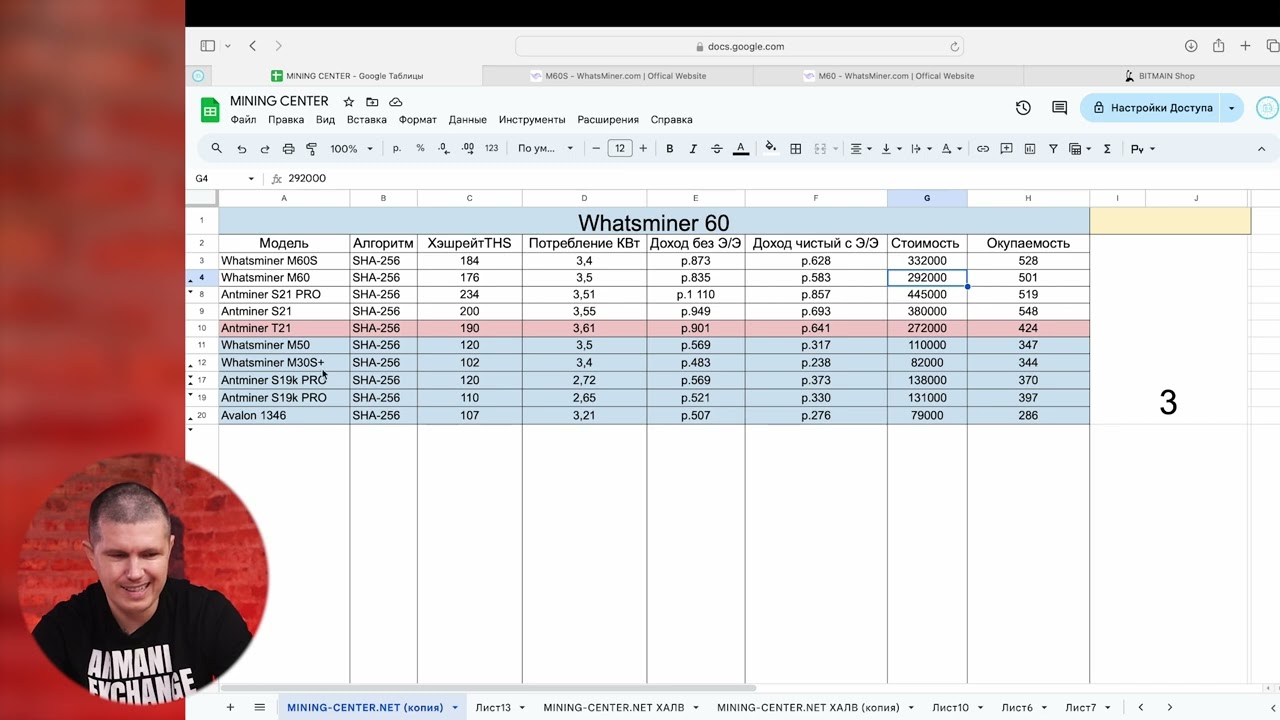The image size is (1280, 720).
Task: Open the borders tool
Action: 796,149
